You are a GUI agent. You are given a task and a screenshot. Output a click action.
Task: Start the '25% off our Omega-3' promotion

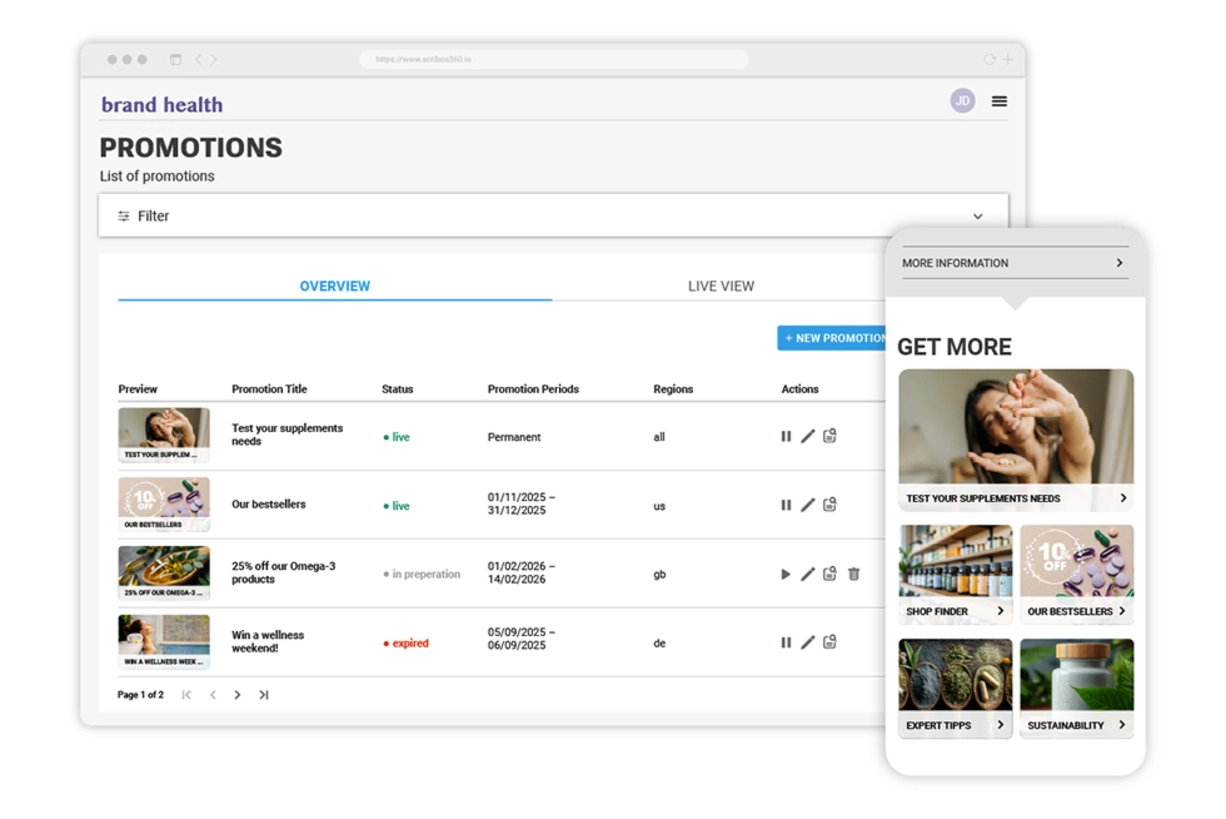(786, 574)
